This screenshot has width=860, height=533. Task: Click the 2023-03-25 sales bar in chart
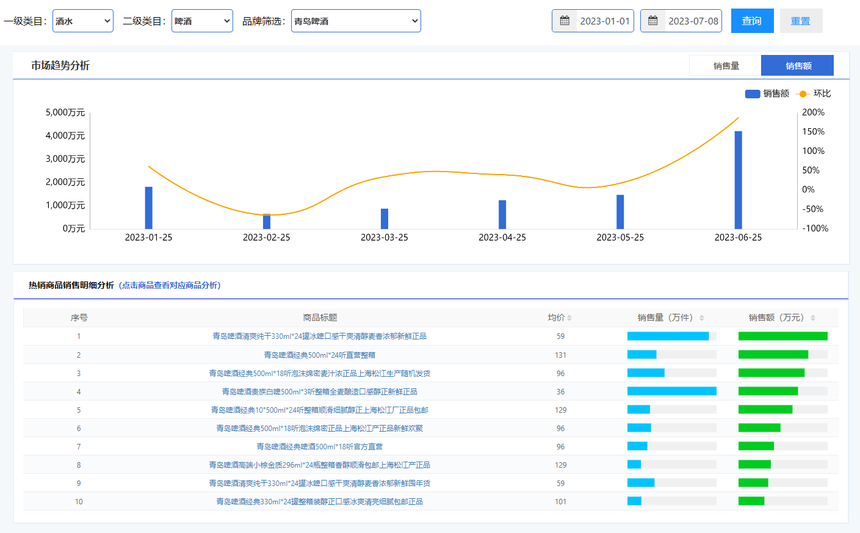(x=384, y=219)
